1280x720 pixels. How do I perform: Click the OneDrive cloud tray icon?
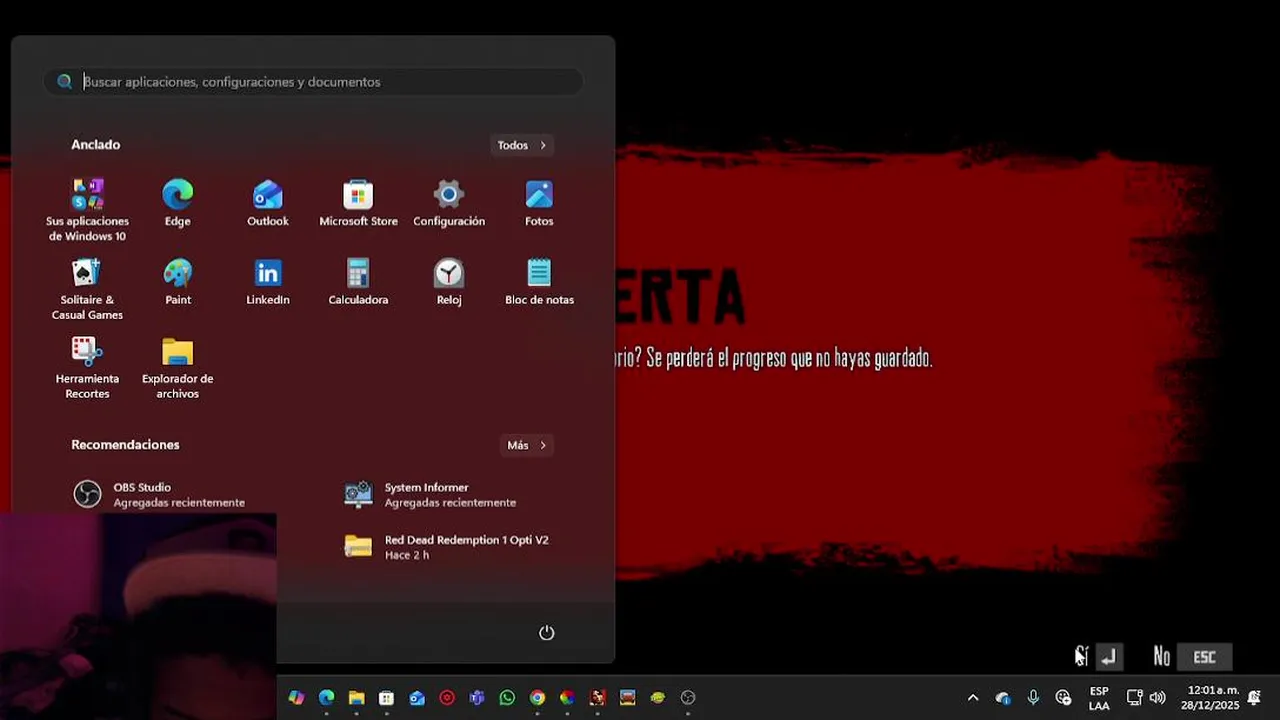pos(1003,698)
